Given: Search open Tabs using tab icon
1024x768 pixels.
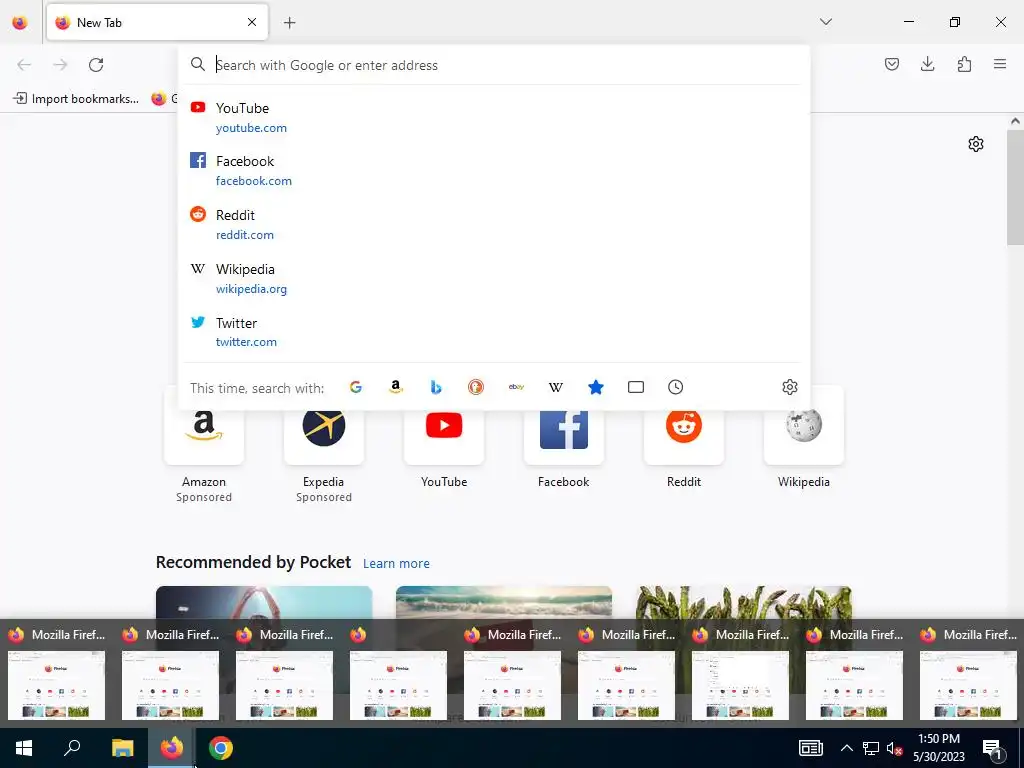Looking at the screenshot, I should (635, 387).
